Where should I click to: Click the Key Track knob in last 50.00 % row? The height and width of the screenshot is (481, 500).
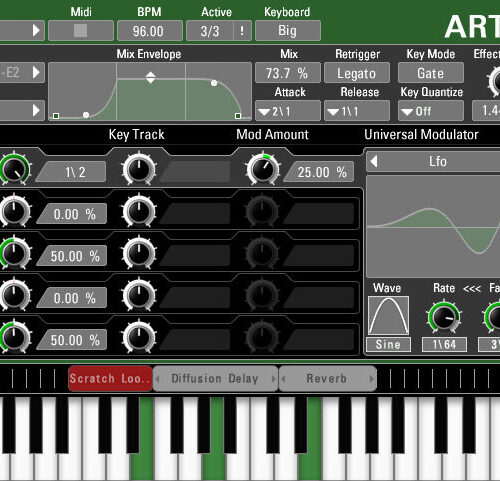139,337
